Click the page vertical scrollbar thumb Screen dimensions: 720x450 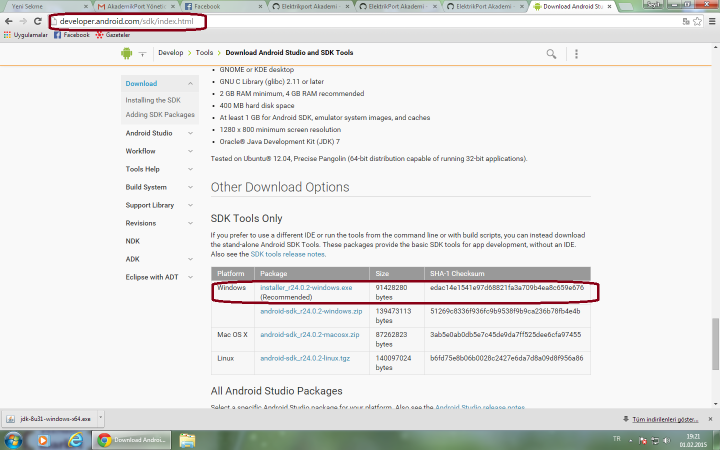click(715, 343)
